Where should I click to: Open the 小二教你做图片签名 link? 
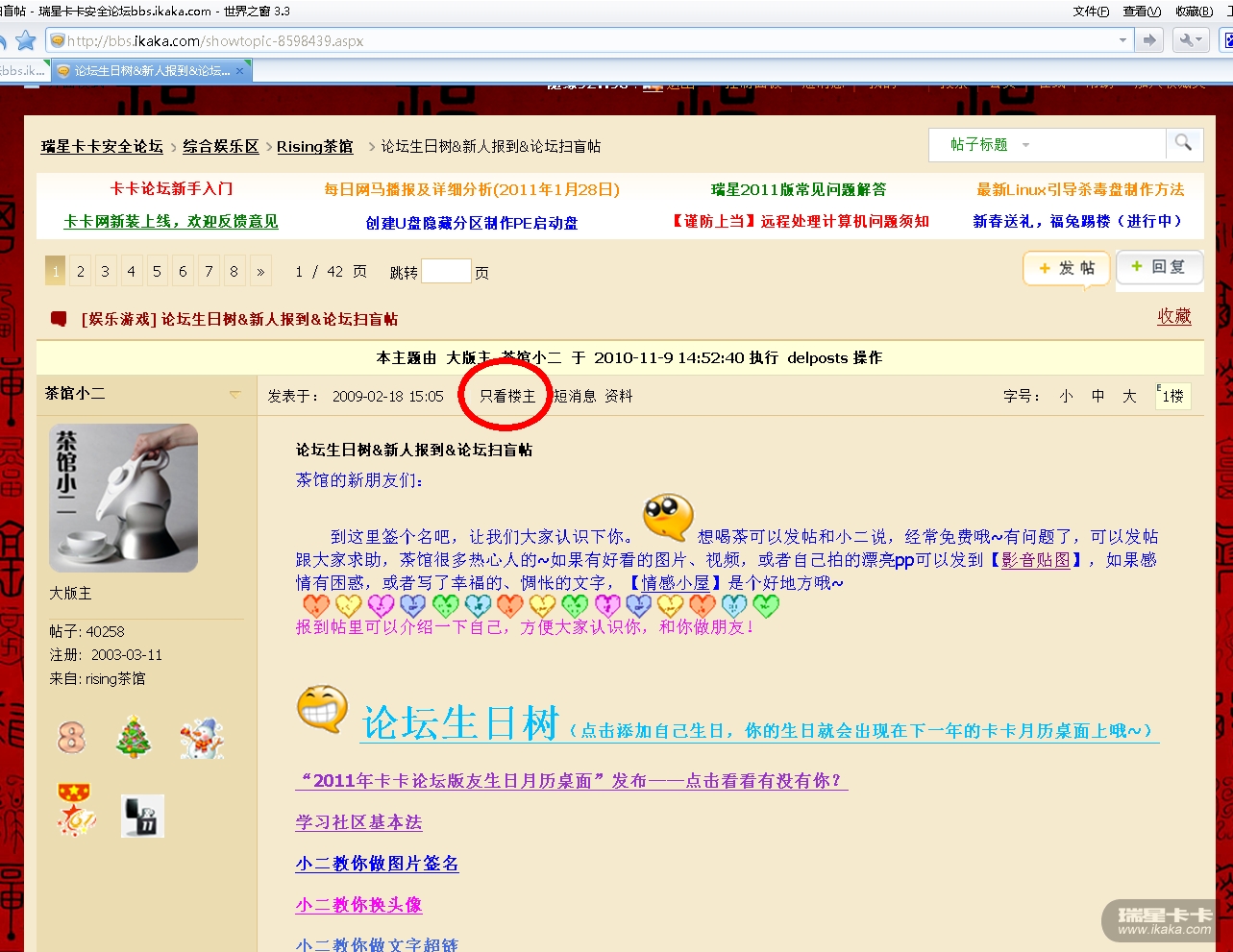point(377,864)
